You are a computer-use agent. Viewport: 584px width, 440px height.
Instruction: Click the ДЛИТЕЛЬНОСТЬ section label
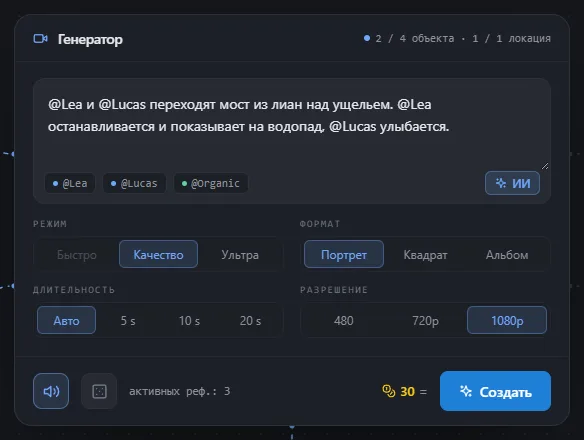click(x=74, y=290)
